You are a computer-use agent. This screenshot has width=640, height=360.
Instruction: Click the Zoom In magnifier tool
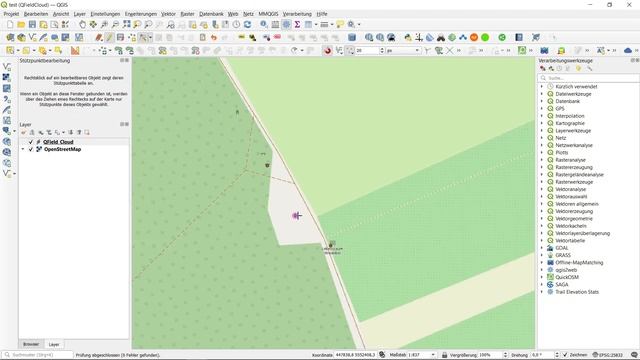(x=104, y=25)
